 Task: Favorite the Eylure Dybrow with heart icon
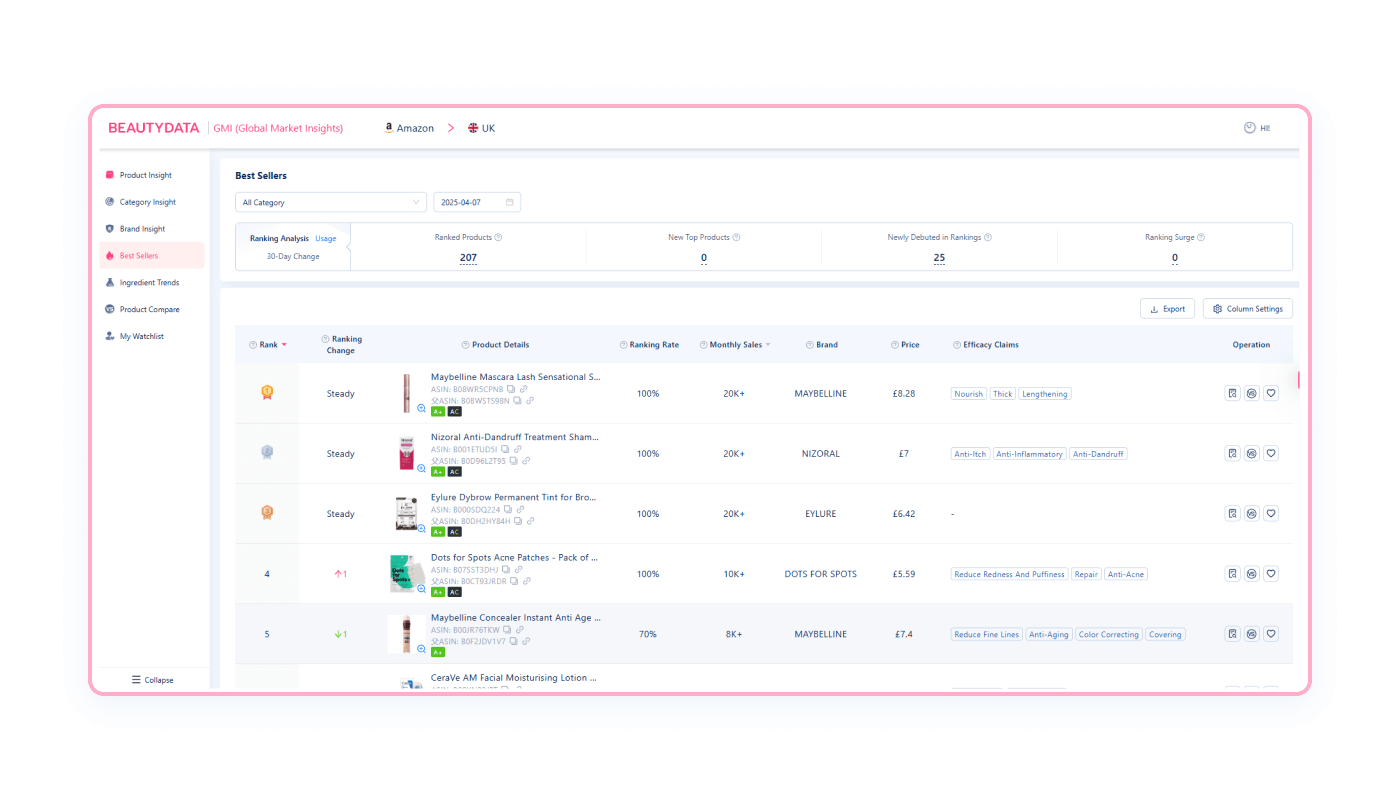[x=1271, y=513]
